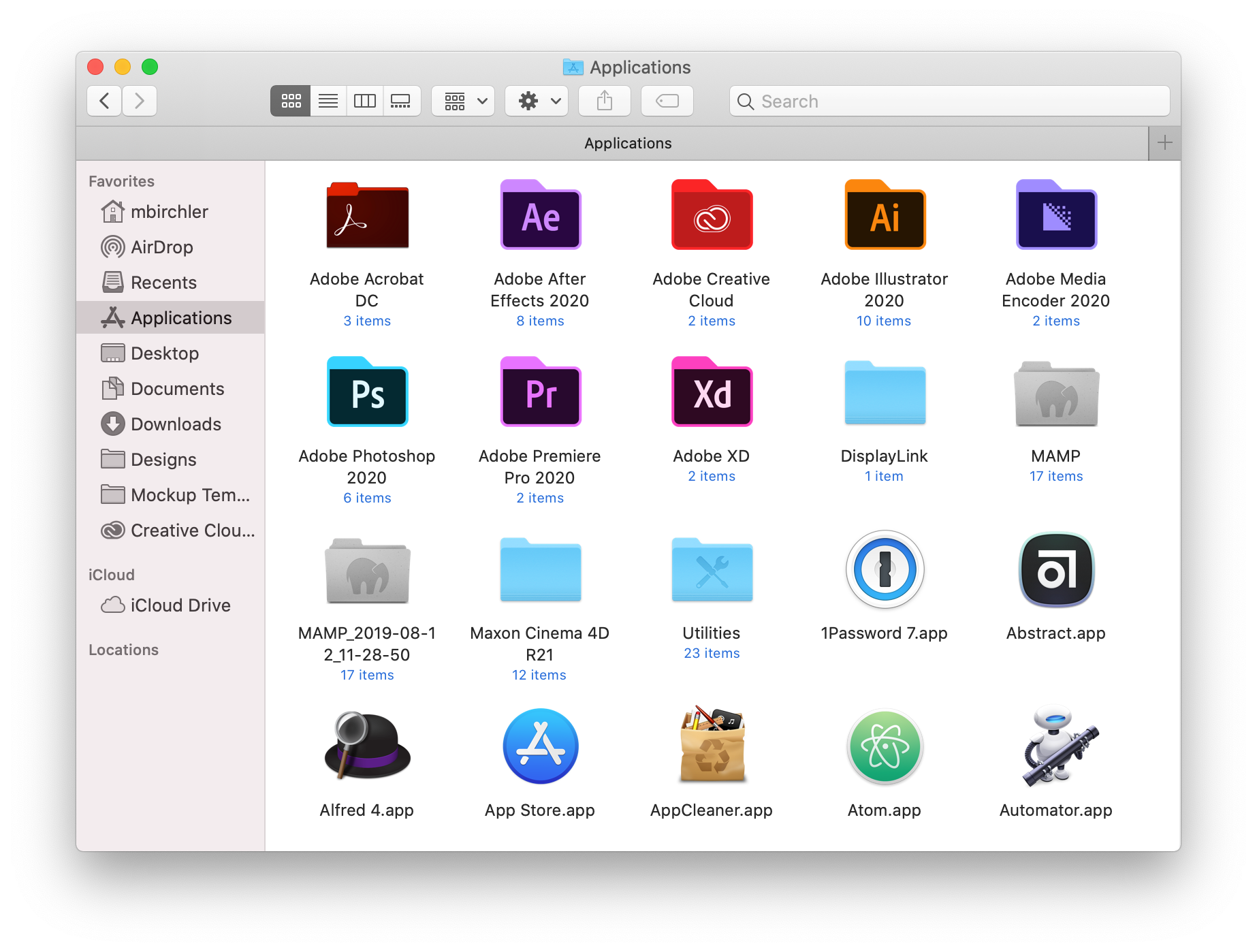Open Recents in sidebar
This screenshot has height=952, width=1257.
pyautogui.click(x=170, y=283)
